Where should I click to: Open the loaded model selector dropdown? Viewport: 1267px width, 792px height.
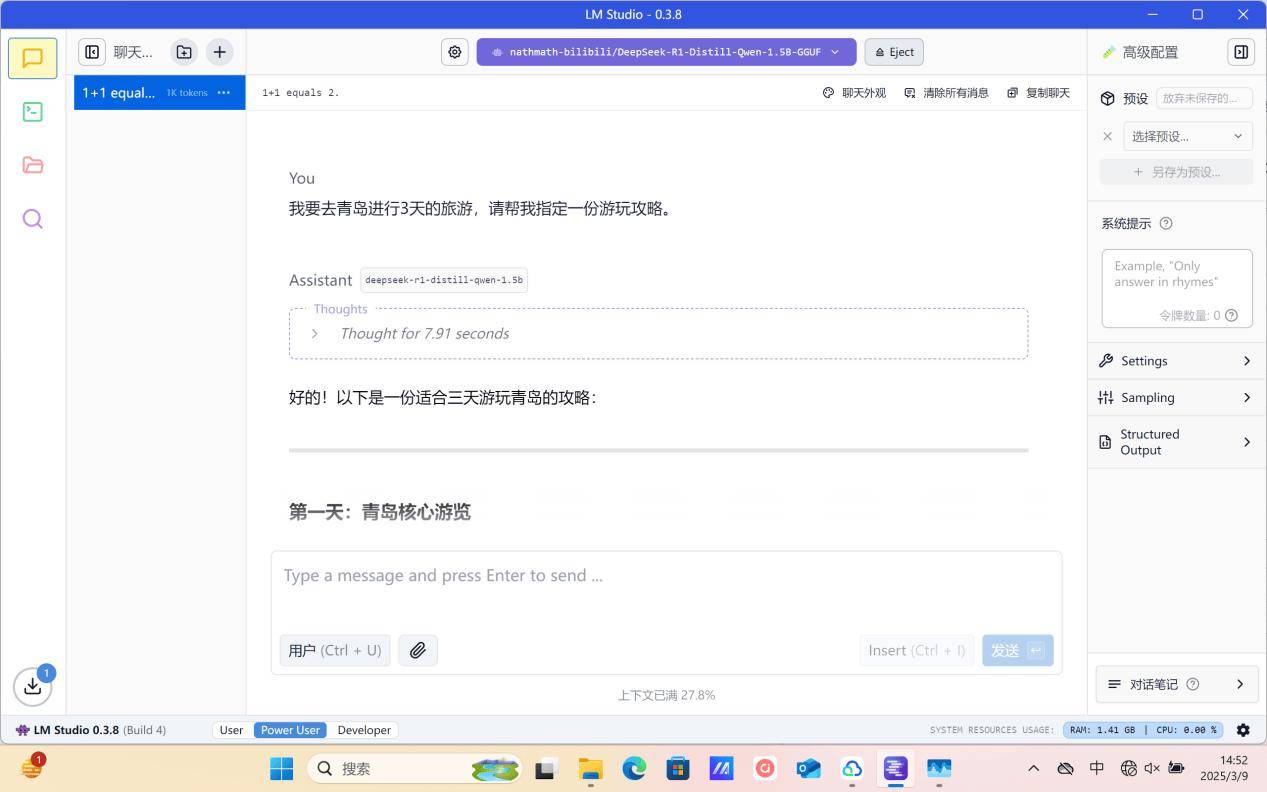click(x=666, y=52)
